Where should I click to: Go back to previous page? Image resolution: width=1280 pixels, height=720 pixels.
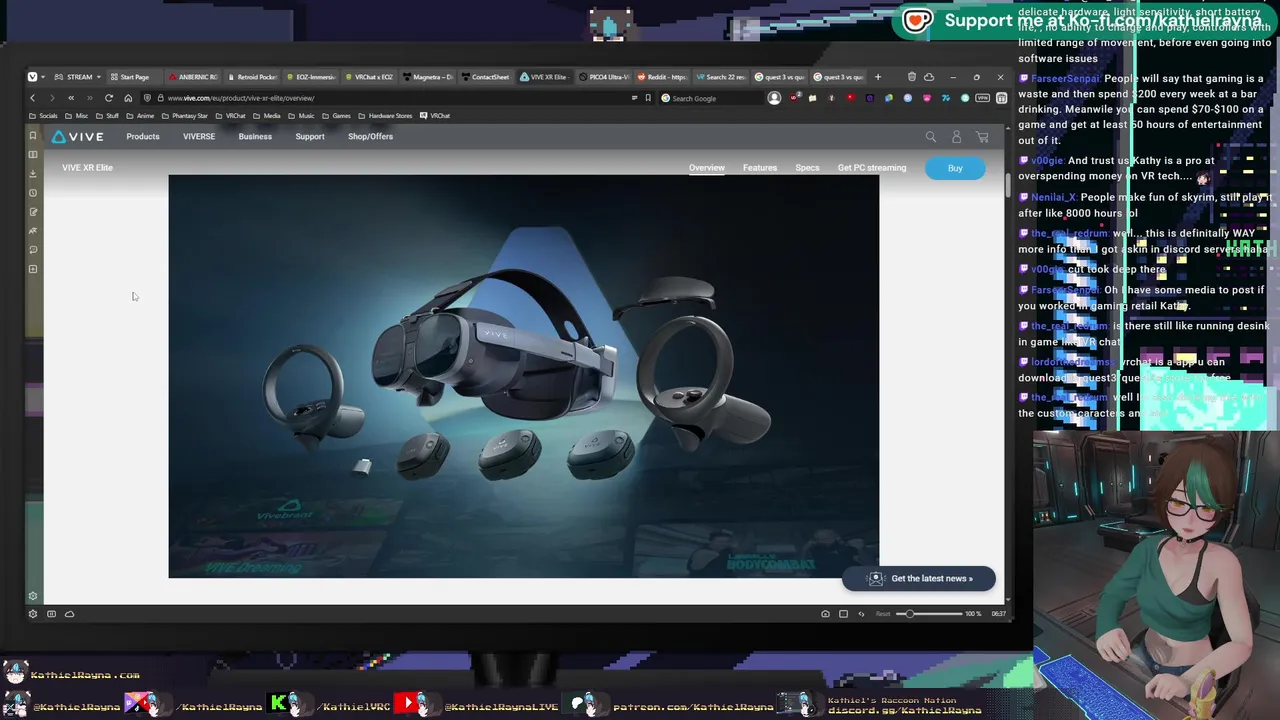click(x=32, y=98)
